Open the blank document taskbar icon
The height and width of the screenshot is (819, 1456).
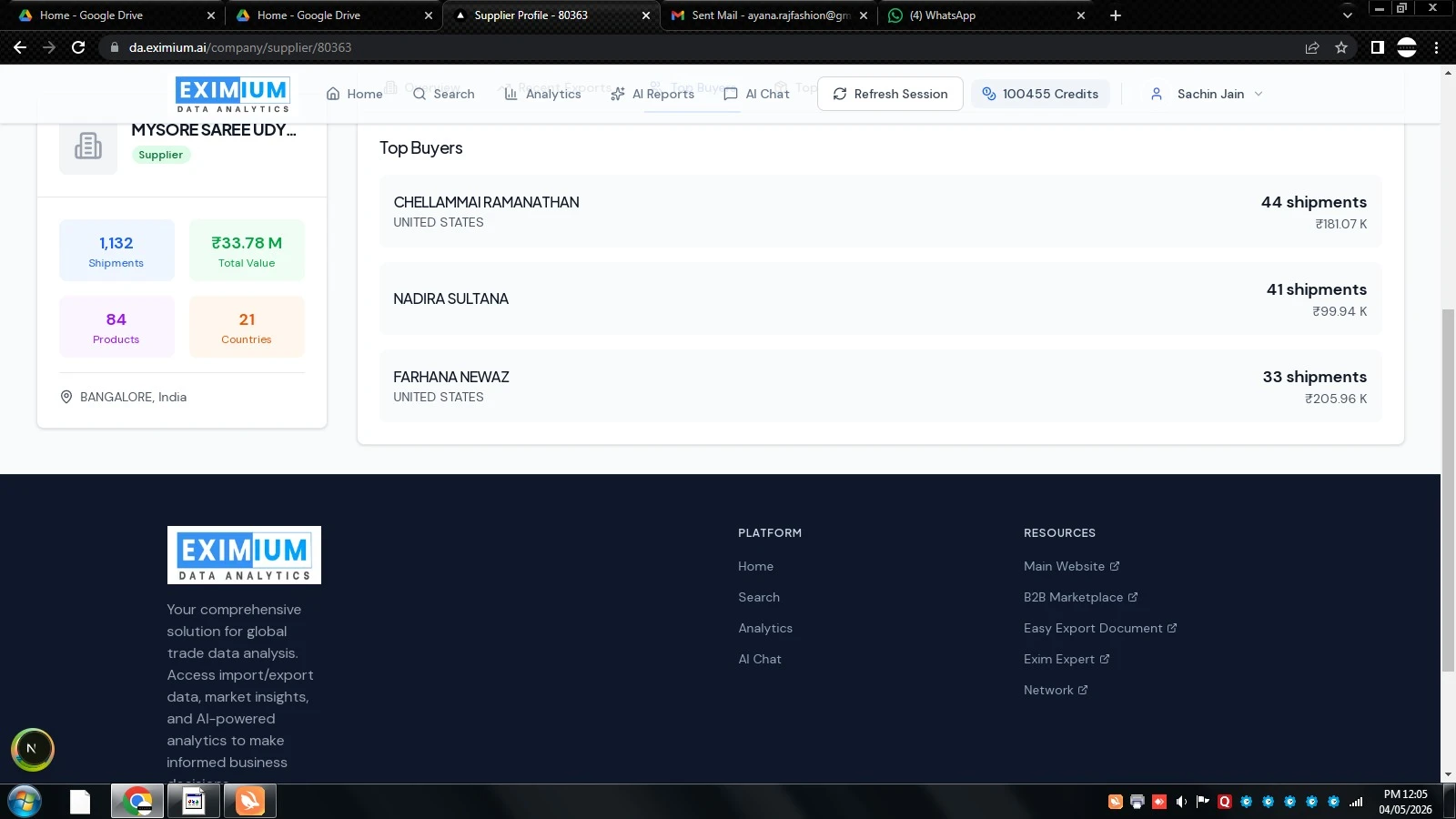point(80,802)
